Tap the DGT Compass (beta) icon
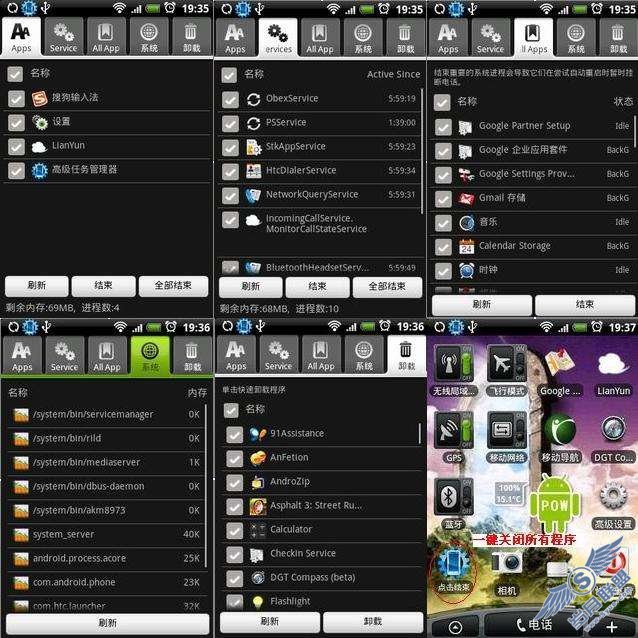This screenshot has width=638, height=638. point(258,578)
